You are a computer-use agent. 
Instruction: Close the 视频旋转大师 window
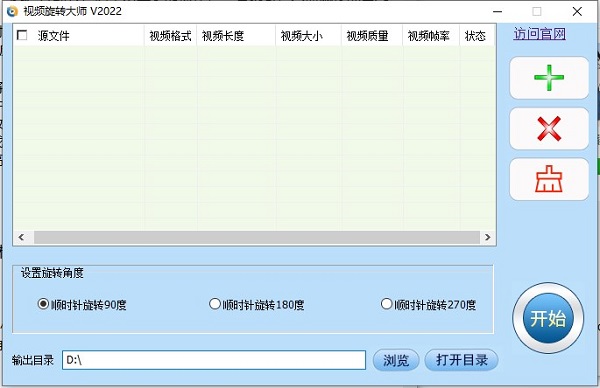[x=577, y=11]
